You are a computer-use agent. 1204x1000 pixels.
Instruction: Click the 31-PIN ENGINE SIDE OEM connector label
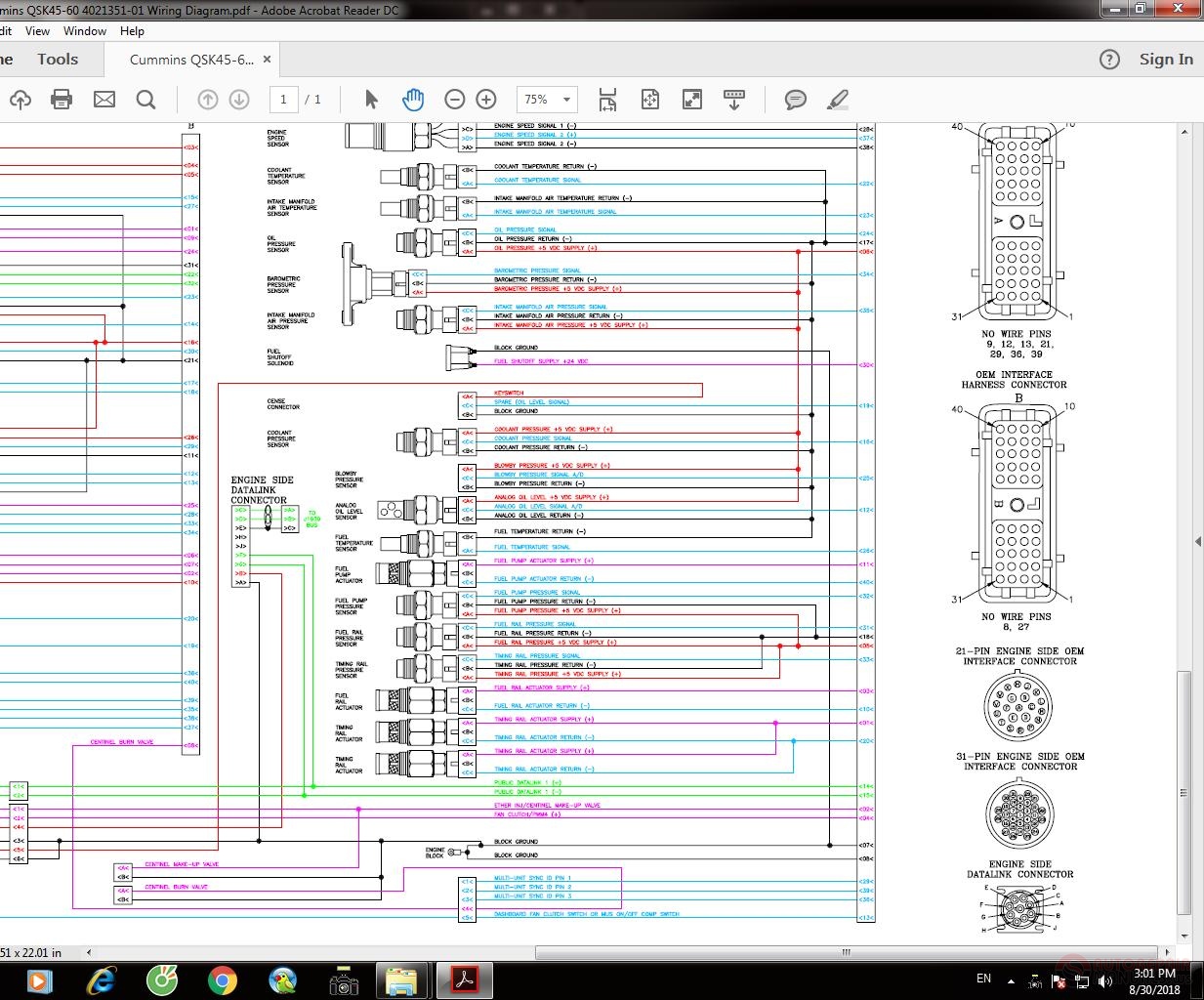click(x=1020, y=762)
